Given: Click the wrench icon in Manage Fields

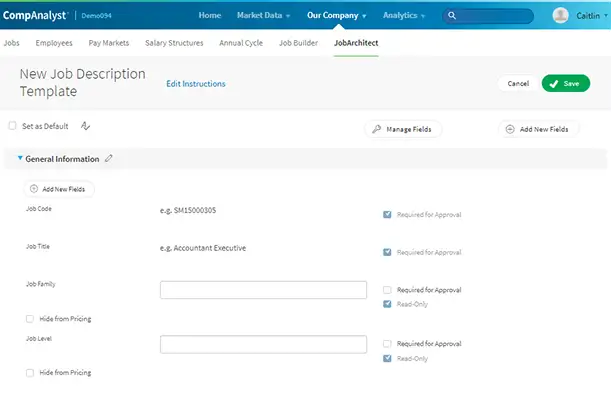Looking at the screenshot, I should (x=377, y=129).
